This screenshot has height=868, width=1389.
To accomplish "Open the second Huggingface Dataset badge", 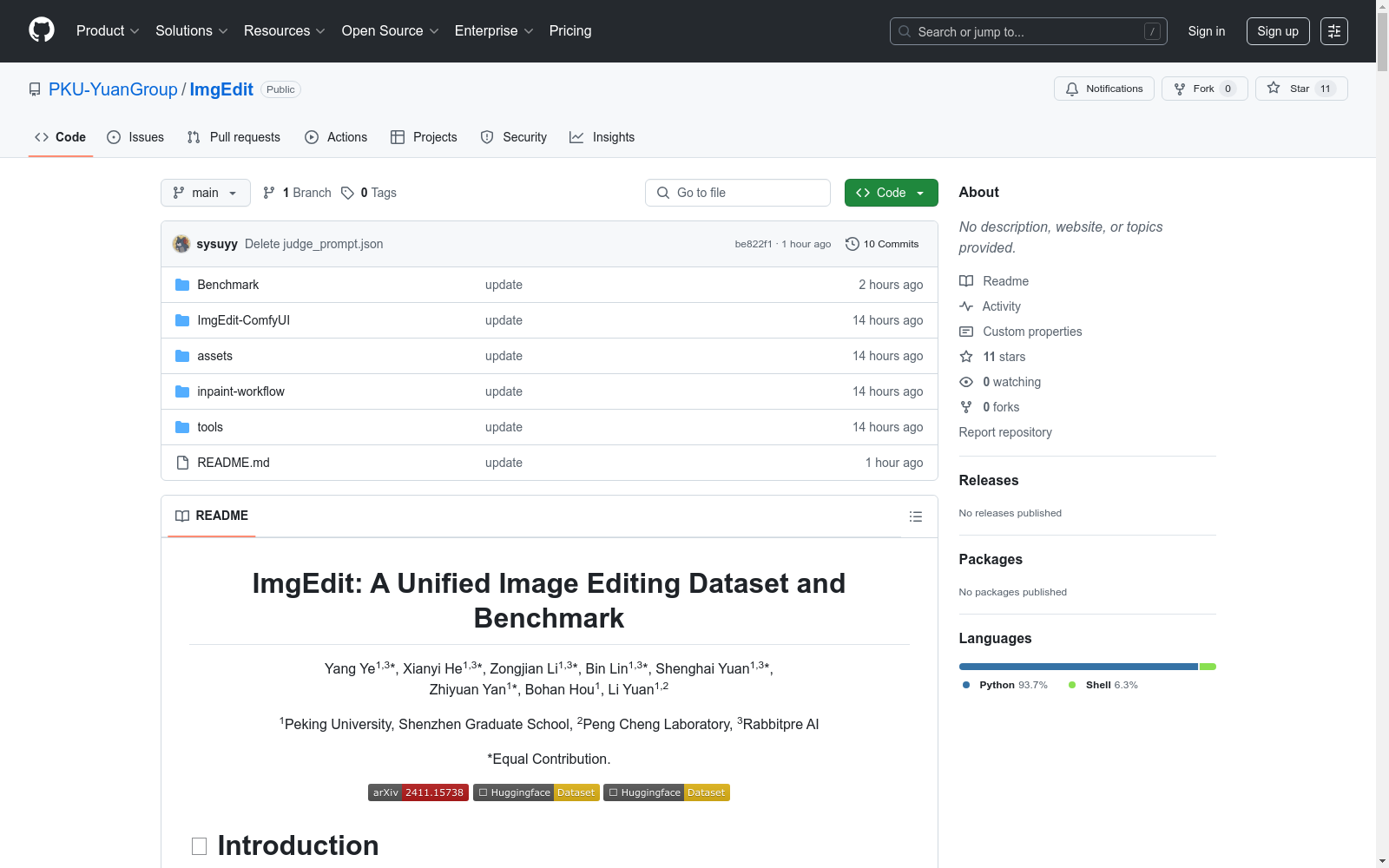I will [667, 792].
